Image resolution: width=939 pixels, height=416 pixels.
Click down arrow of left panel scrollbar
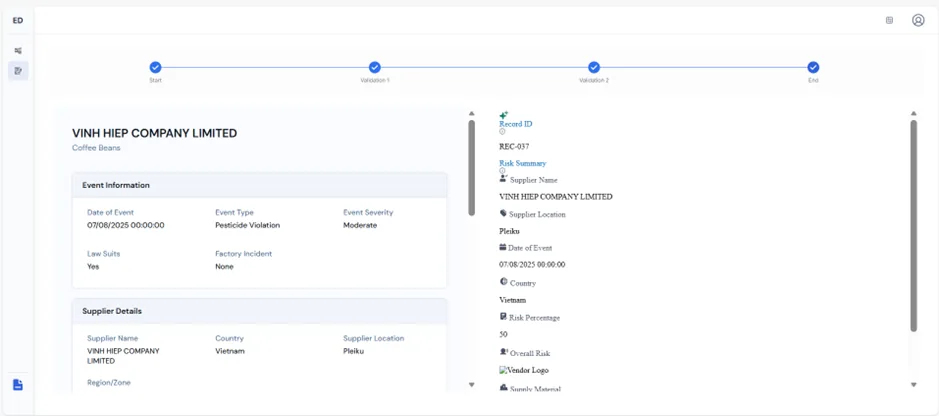[471, 384]
